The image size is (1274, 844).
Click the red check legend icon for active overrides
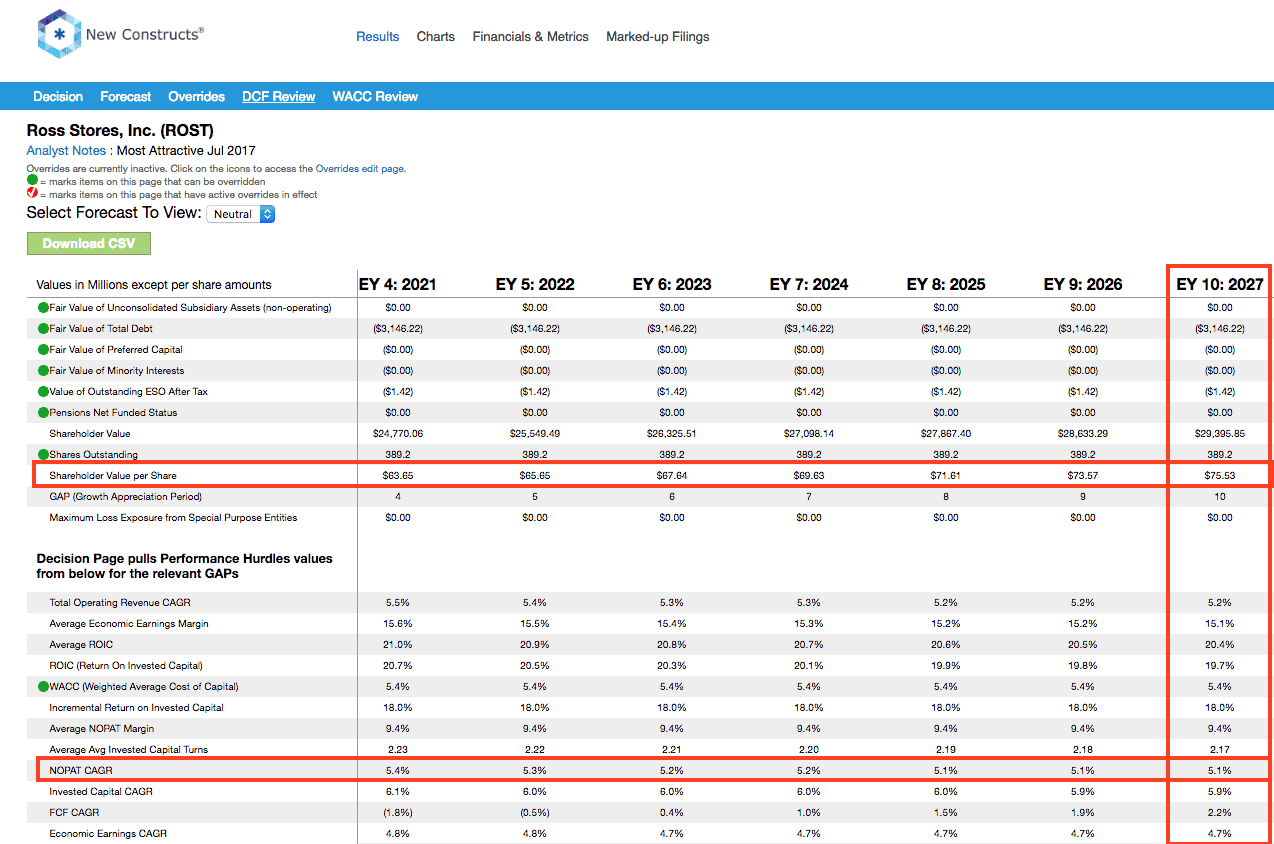click(32, 194)
